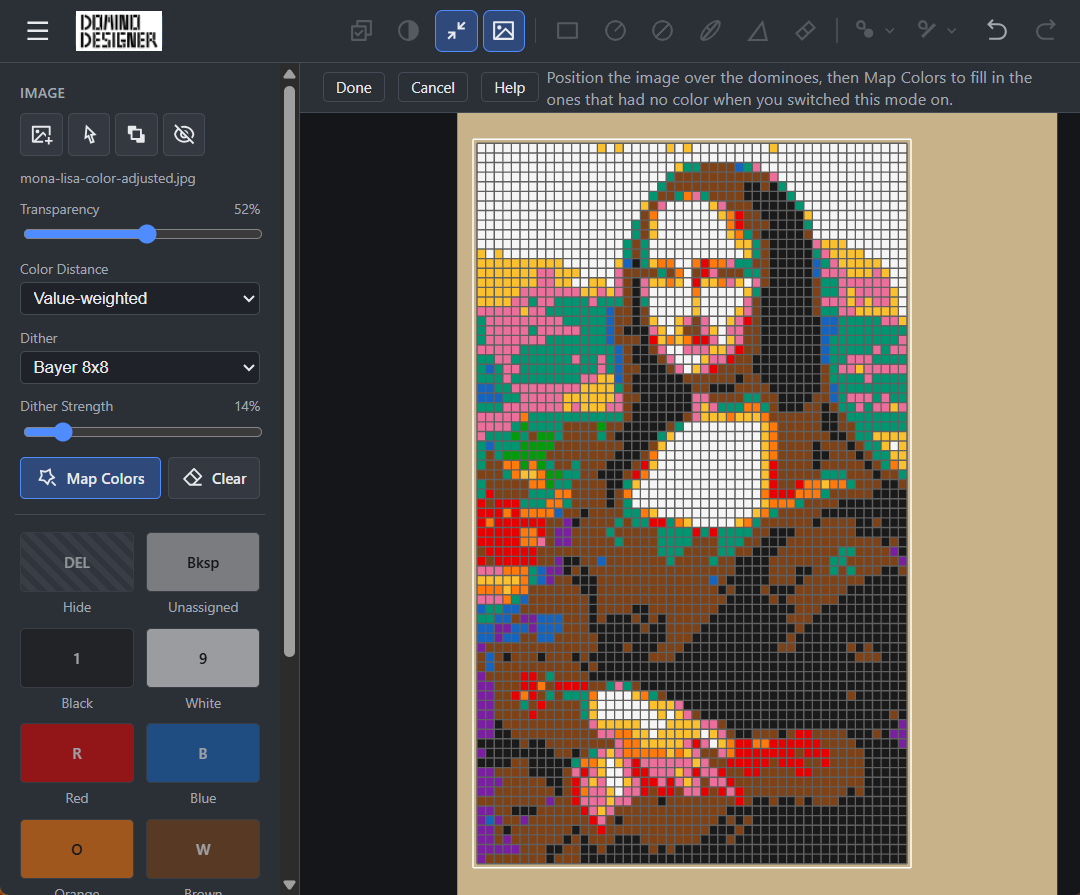Click the Clear button
This screenshot has width=1080, height=895.
[214, 478]
